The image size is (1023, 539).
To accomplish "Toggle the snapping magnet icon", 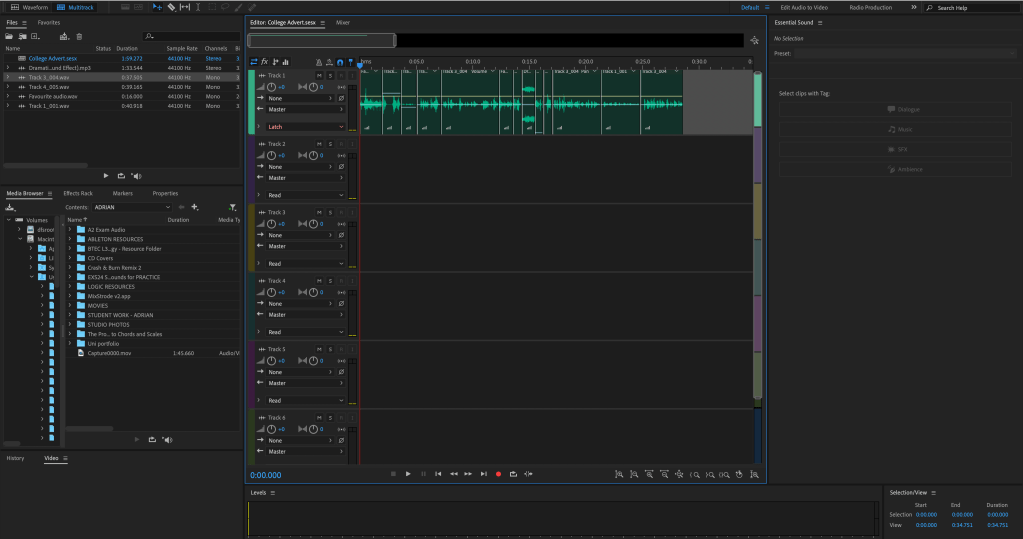I will point(340,62).
